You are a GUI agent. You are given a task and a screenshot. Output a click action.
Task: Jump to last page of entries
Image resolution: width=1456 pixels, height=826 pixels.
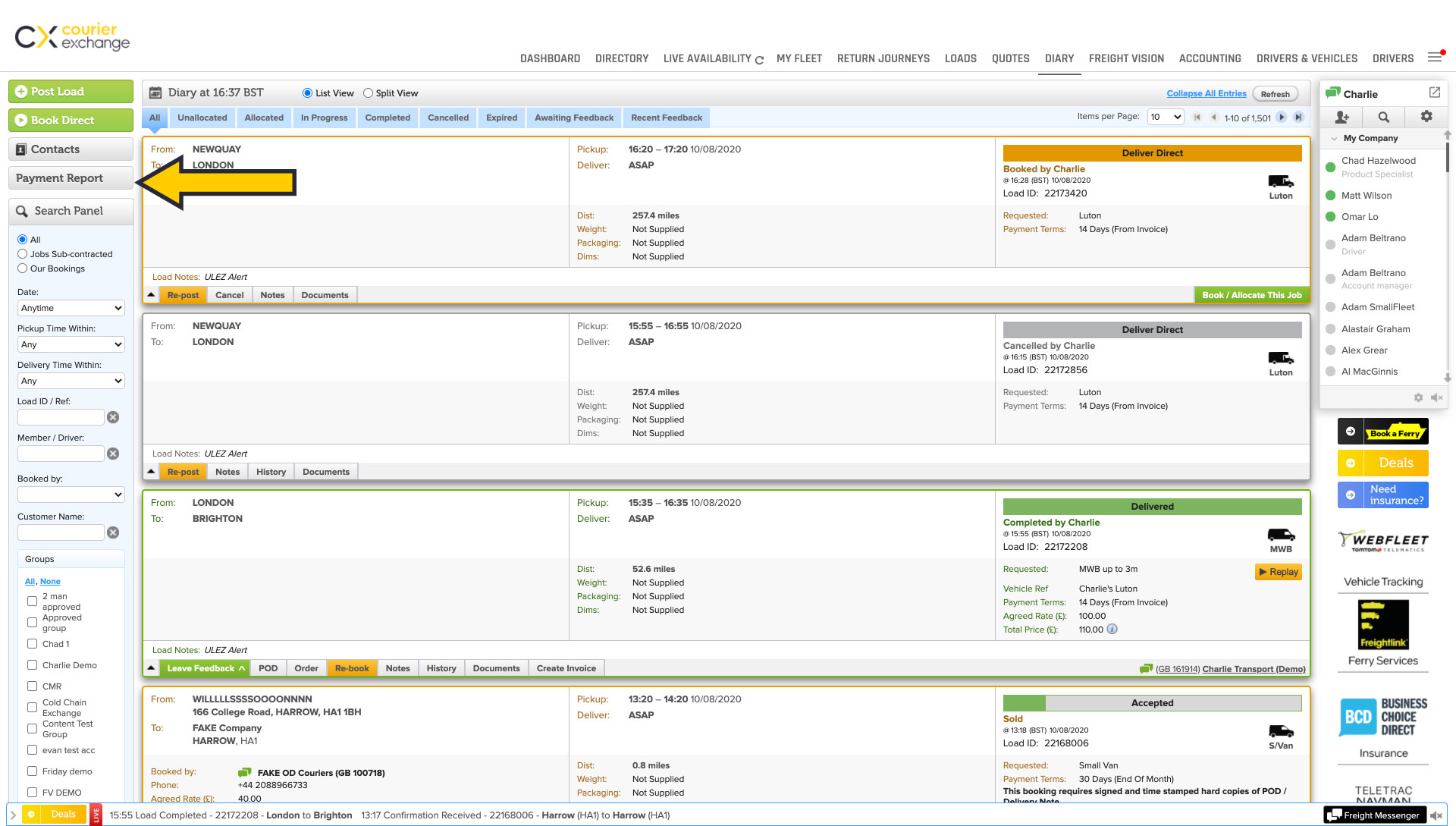1298,117
